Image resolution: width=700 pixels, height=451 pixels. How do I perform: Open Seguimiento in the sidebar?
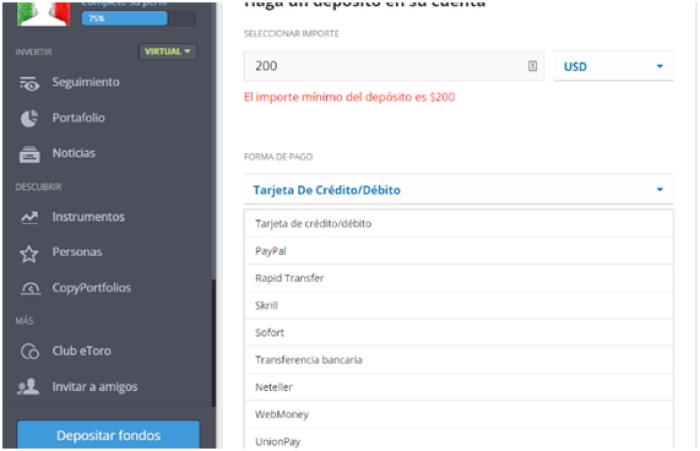coord(86,82)
